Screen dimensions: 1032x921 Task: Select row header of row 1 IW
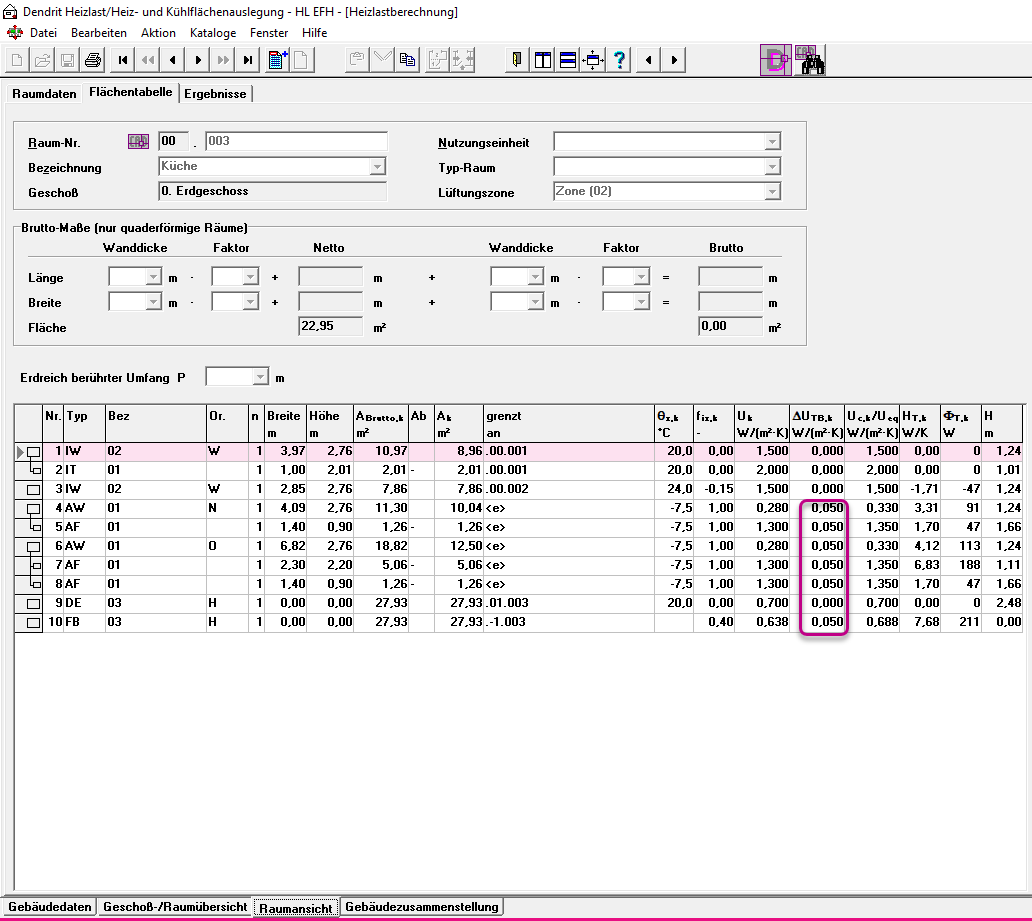[x=29, y=452]
